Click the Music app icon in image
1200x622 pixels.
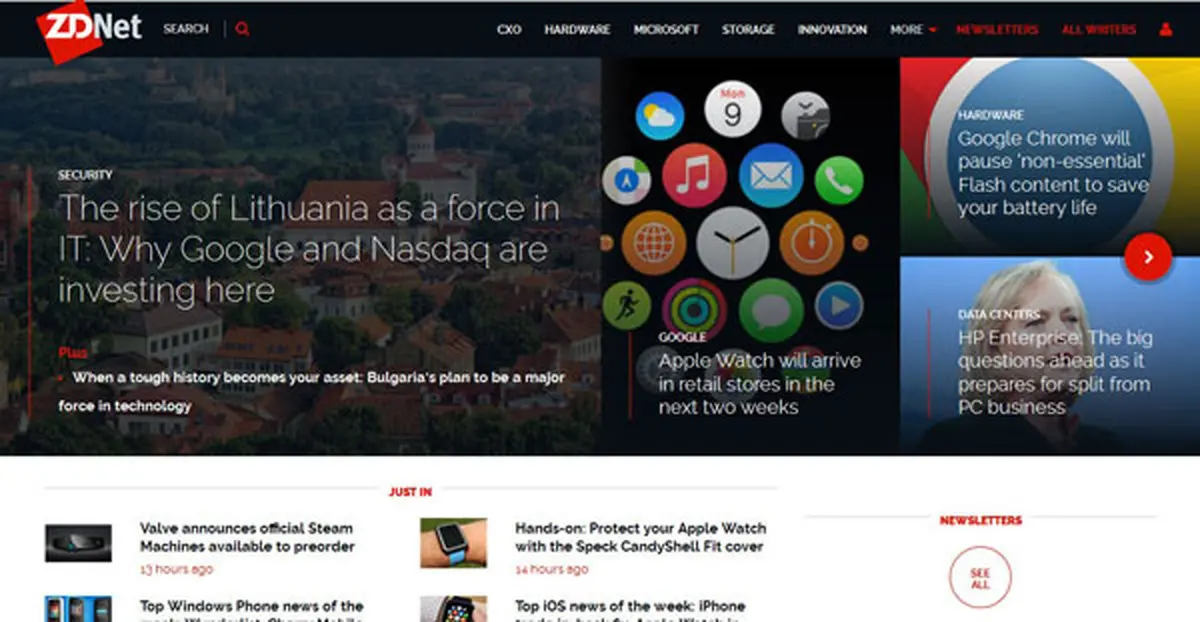[x=693, y=175]
